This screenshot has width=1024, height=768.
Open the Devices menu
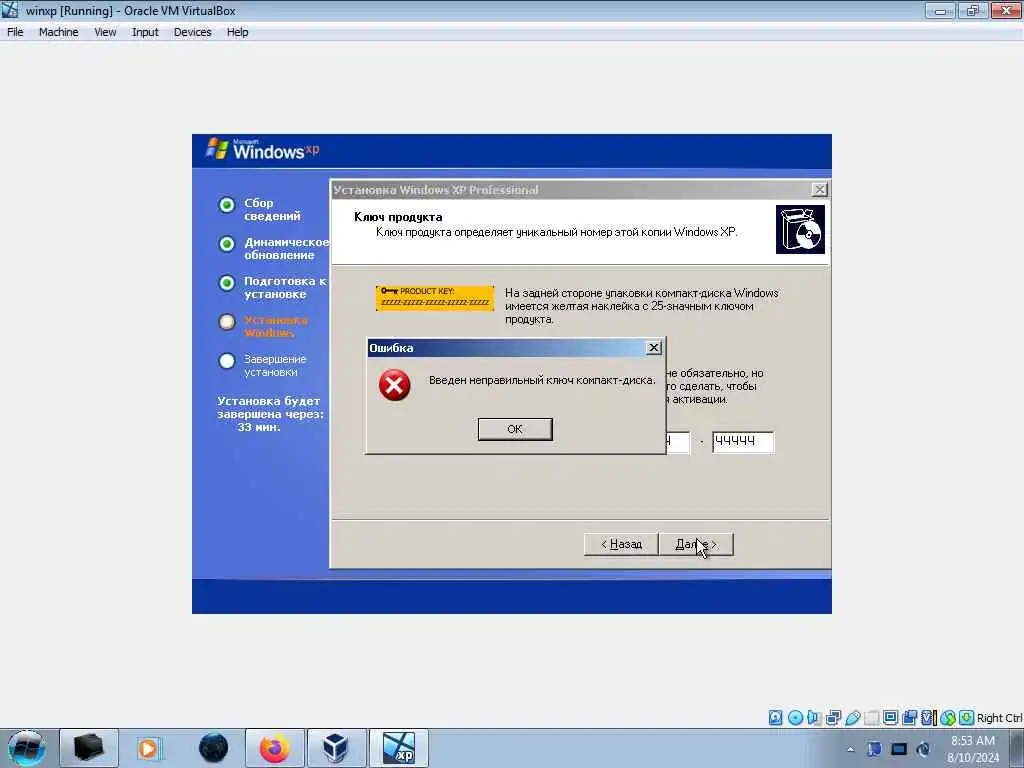(x=192, y=32)
